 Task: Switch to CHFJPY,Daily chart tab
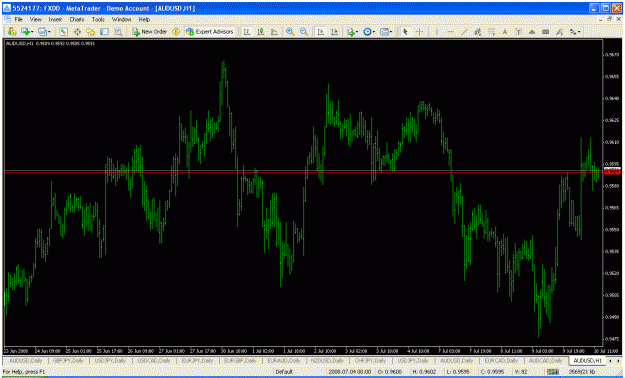(369, 360)
